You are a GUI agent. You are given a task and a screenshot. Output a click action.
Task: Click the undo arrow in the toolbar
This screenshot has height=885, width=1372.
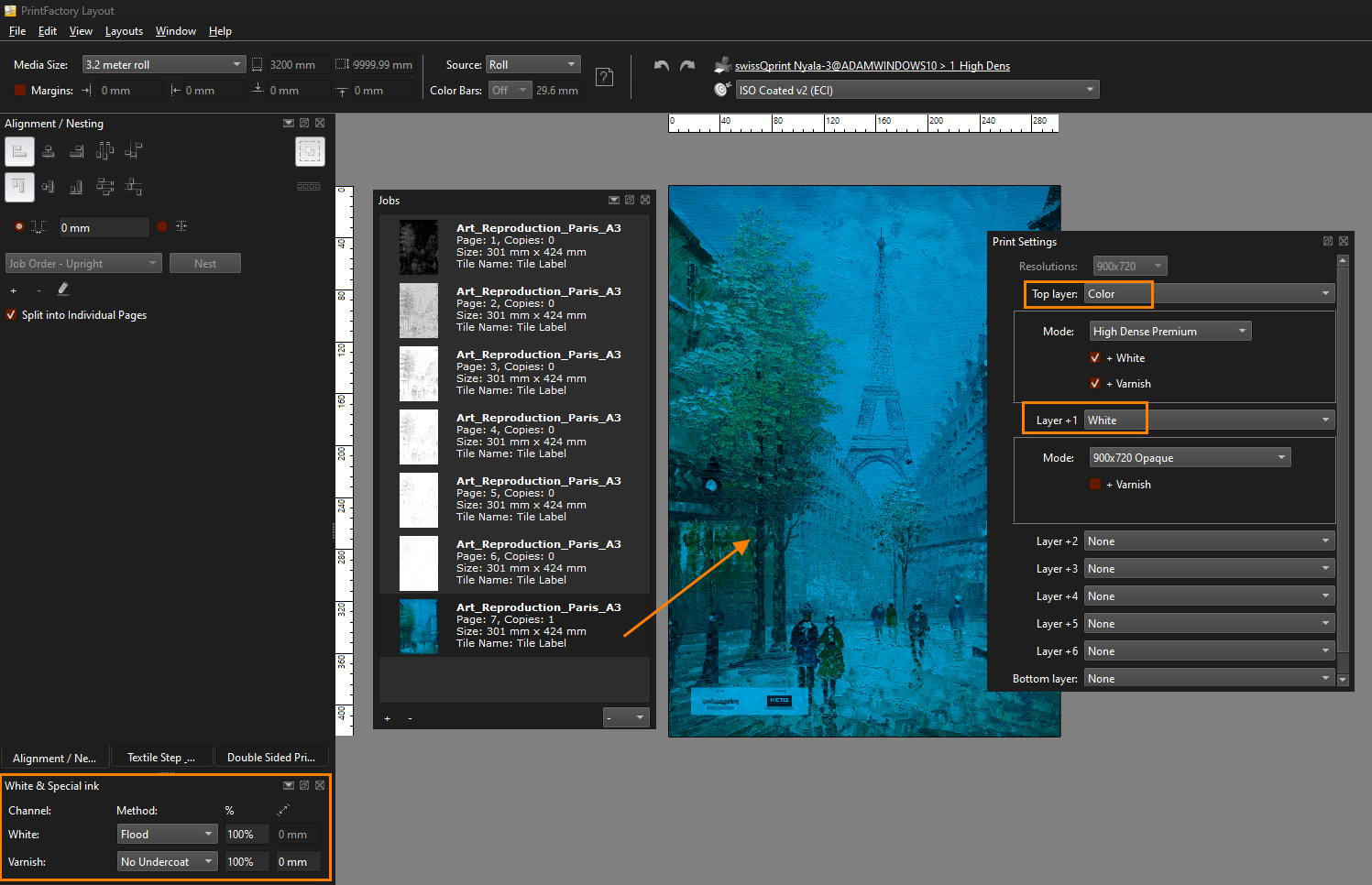click(x=662, y=66)
